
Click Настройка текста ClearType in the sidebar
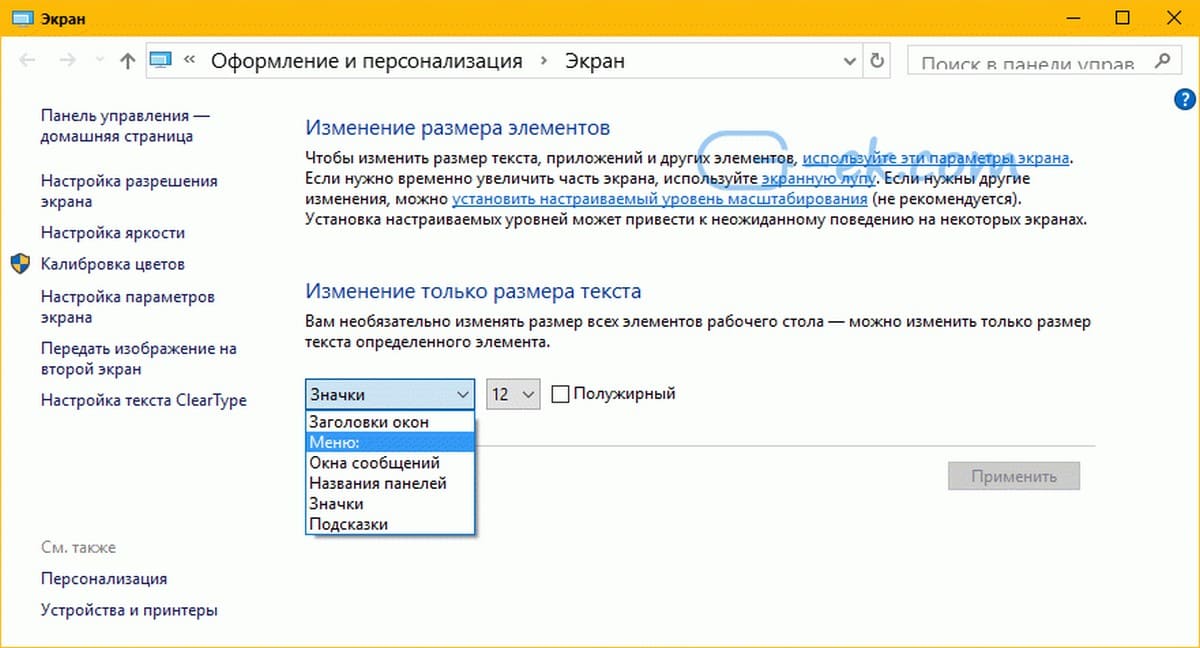tap(143, 400)
